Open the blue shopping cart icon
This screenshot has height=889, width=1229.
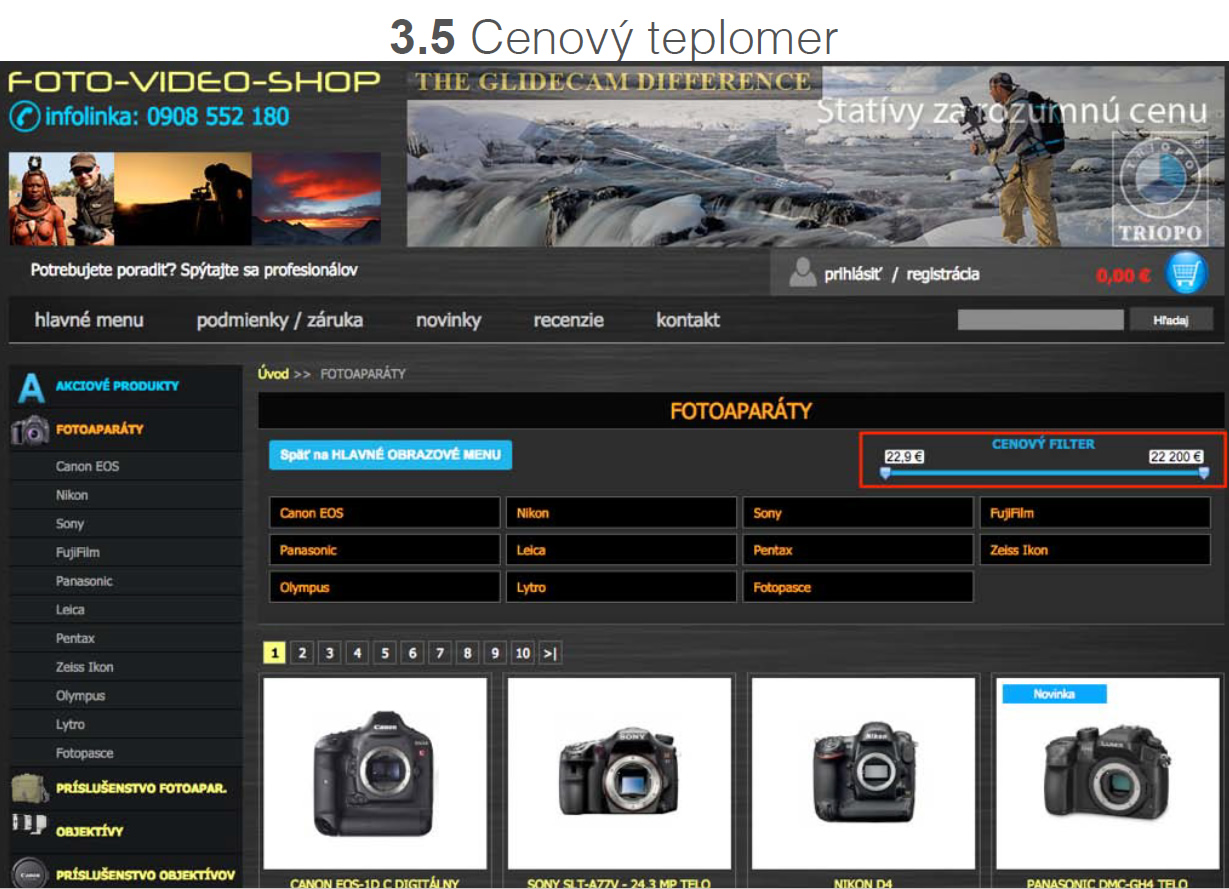(1186, 273)
